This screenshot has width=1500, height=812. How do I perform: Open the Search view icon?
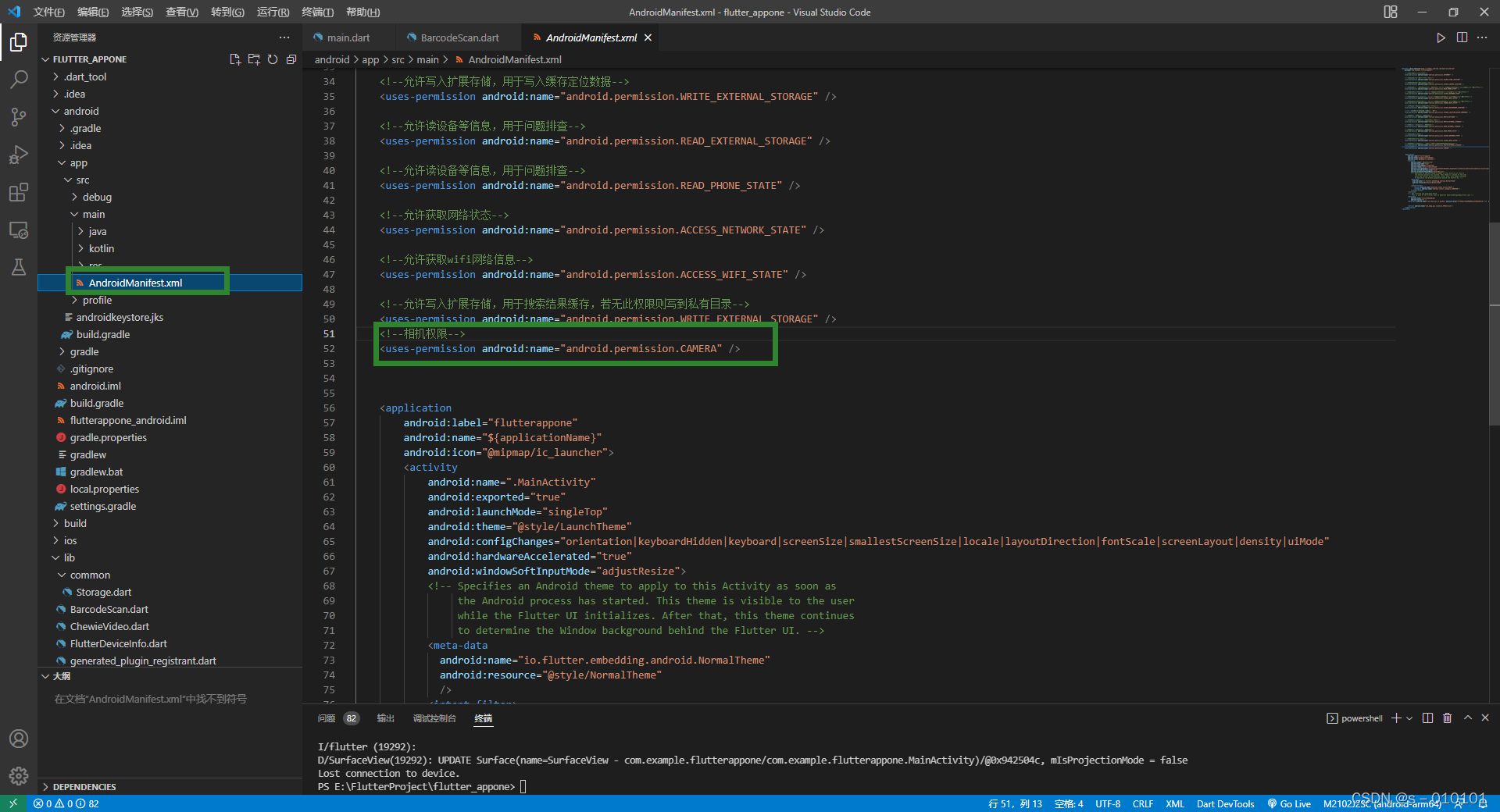coord(19,79)
